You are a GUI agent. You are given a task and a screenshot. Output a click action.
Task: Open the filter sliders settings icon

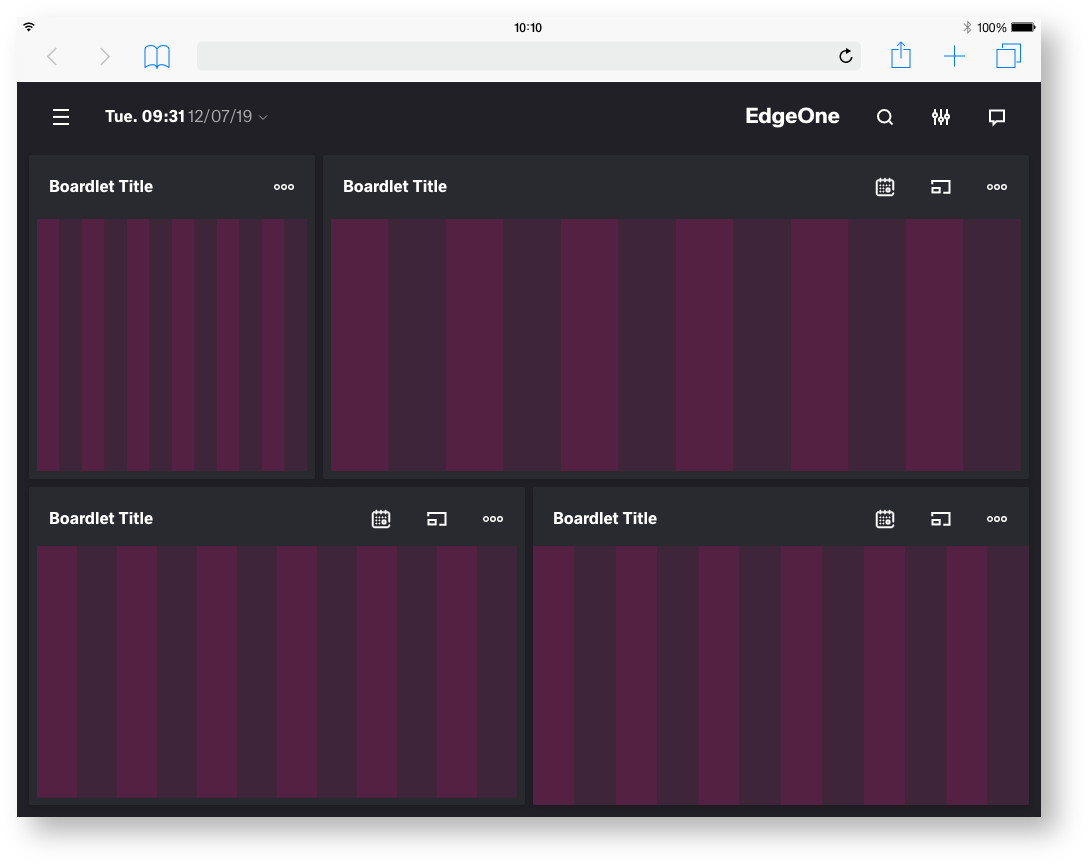point(941,118)
